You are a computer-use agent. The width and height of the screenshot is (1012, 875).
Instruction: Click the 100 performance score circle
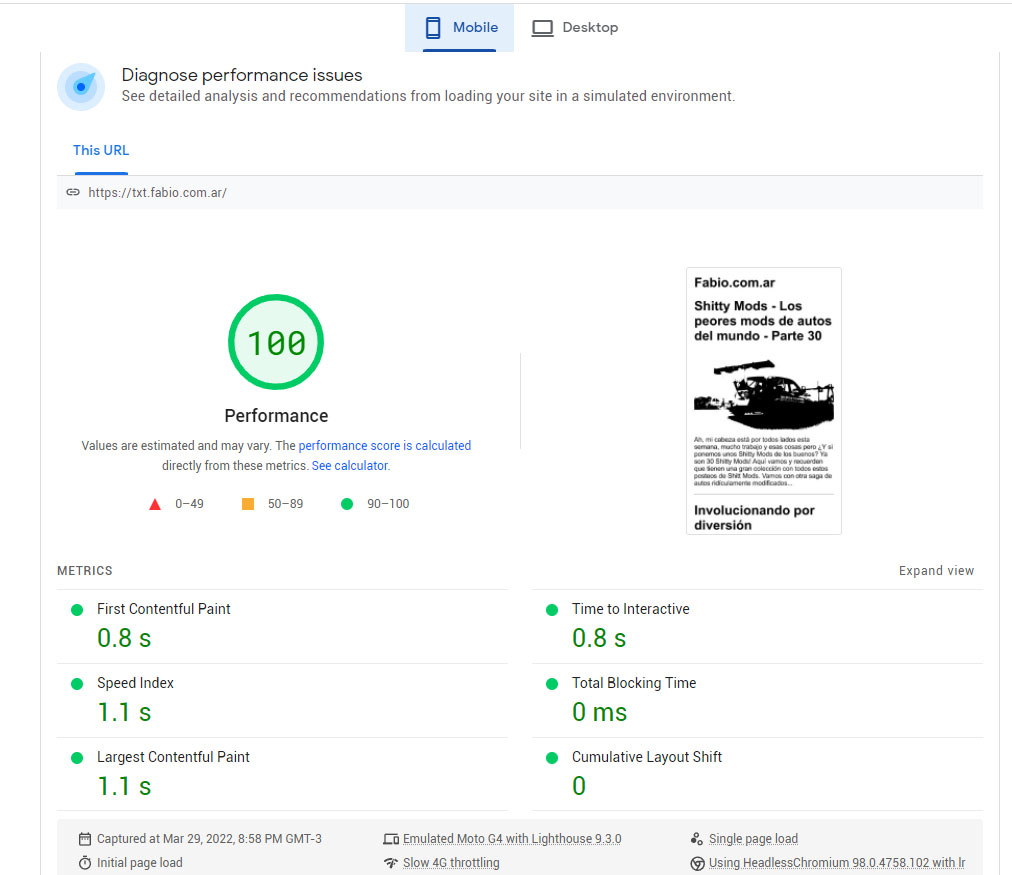[x=276, y=342]
